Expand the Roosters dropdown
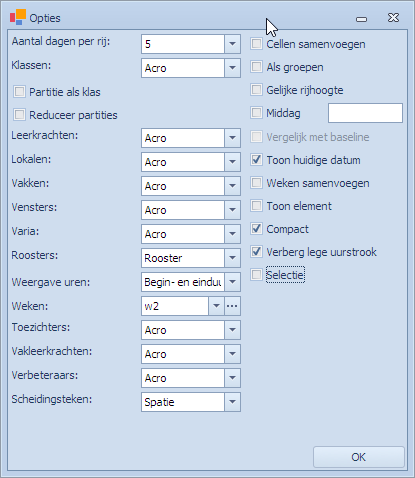Viewport: 415px width, 478px height. [x=232, y=258]
